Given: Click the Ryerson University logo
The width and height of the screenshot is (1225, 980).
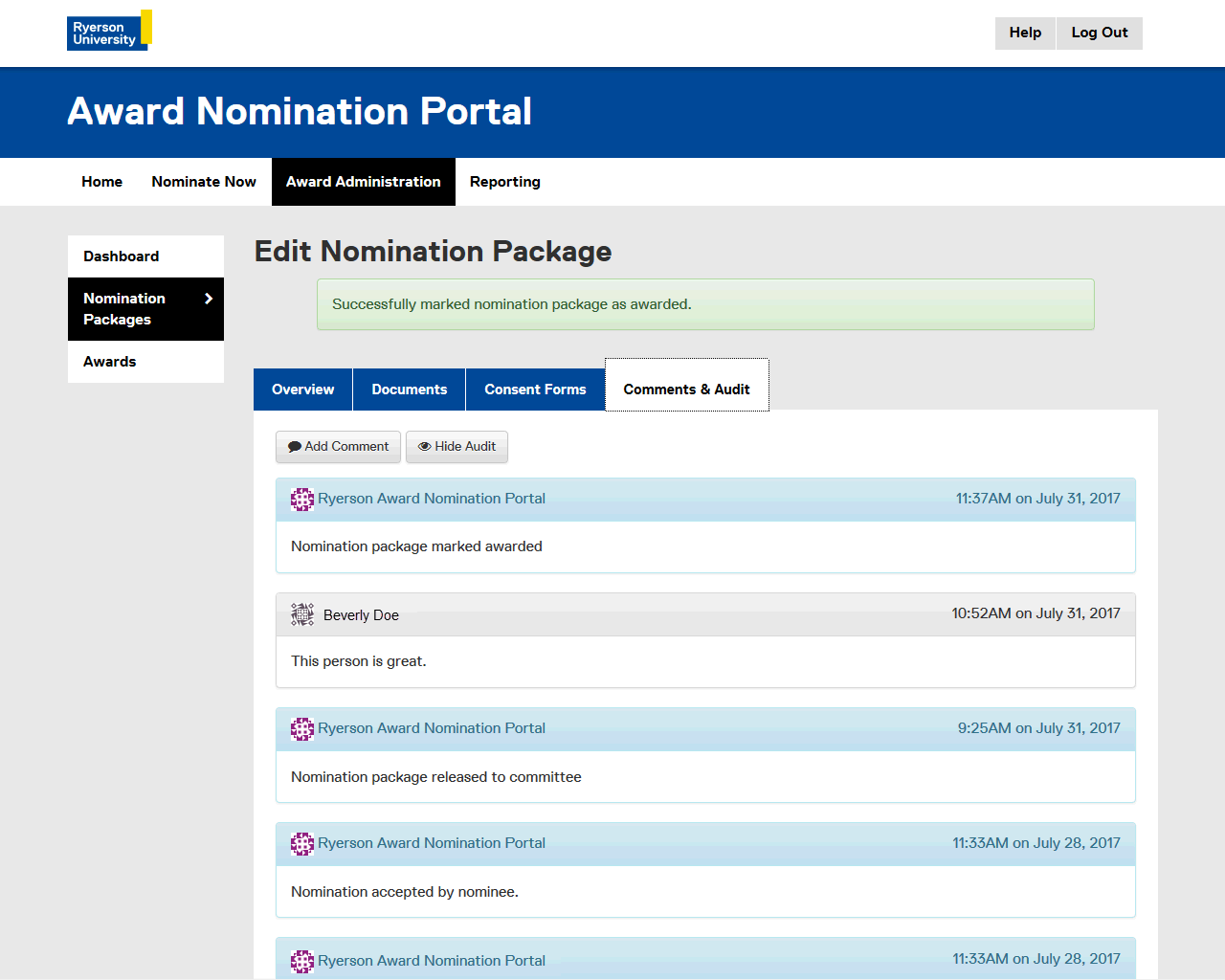Looking at the screenshot, I should [109, 32].
